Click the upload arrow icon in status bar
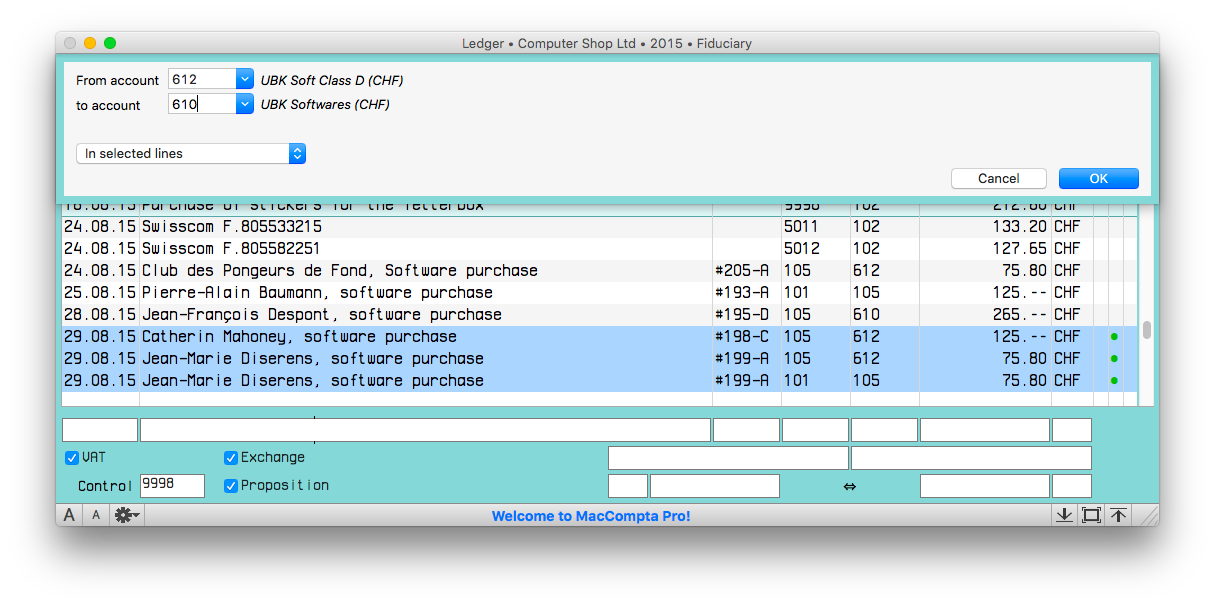Viewport: 1215px width, 606px height. (1118, 515)
